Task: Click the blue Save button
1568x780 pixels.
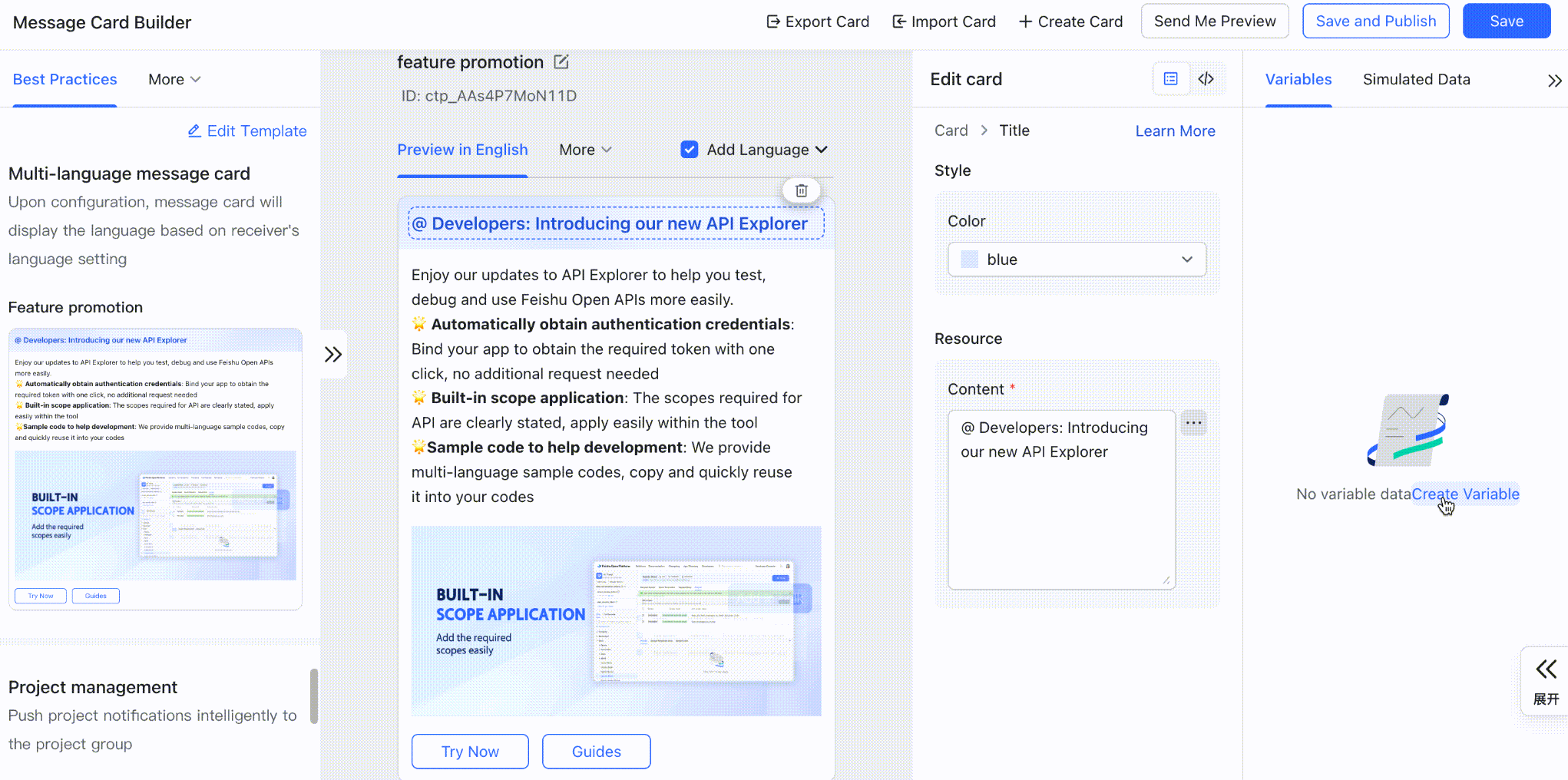Action: click(1507, 21)
